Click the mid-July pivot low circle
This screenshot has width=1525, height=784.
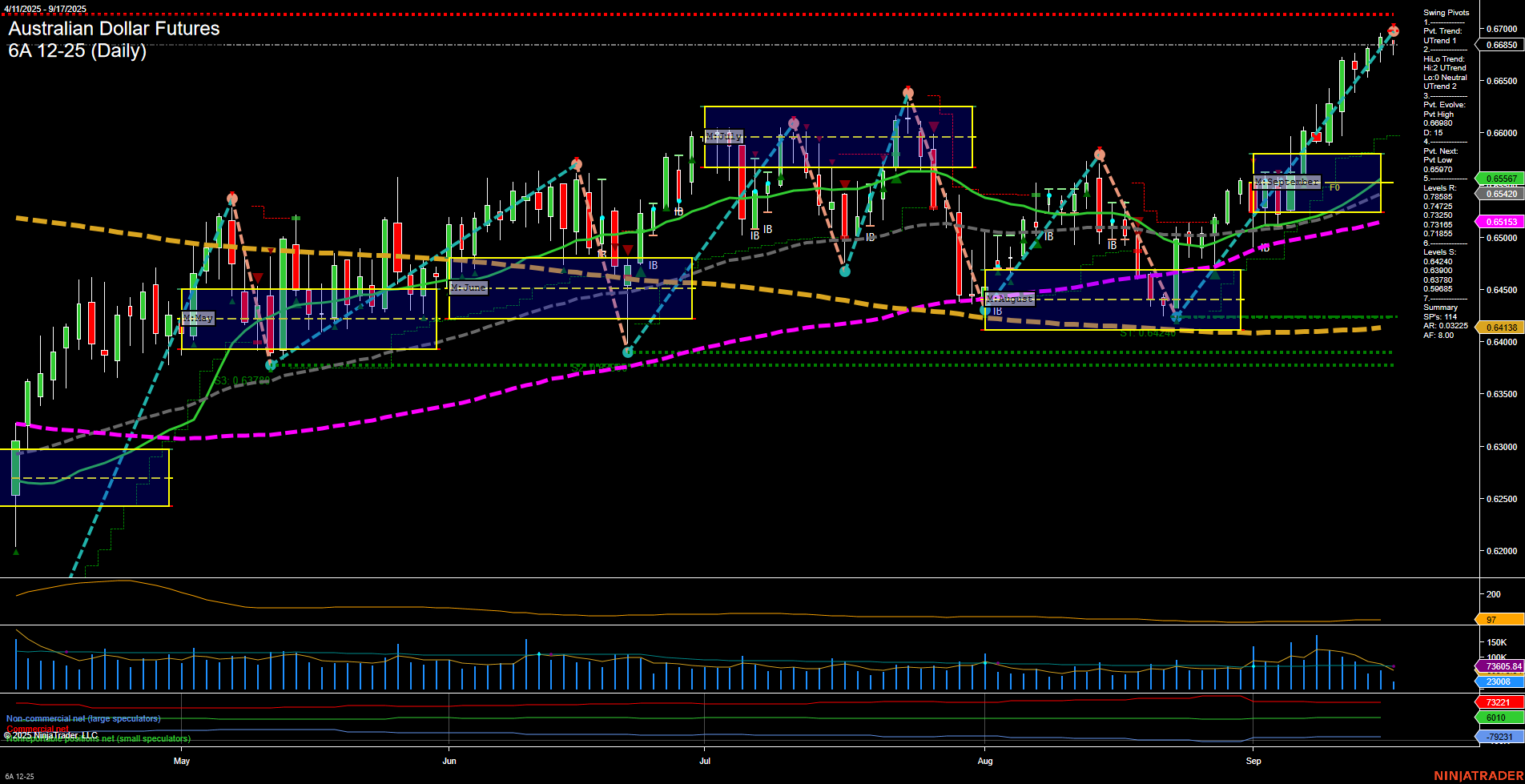tap(844, 271)
